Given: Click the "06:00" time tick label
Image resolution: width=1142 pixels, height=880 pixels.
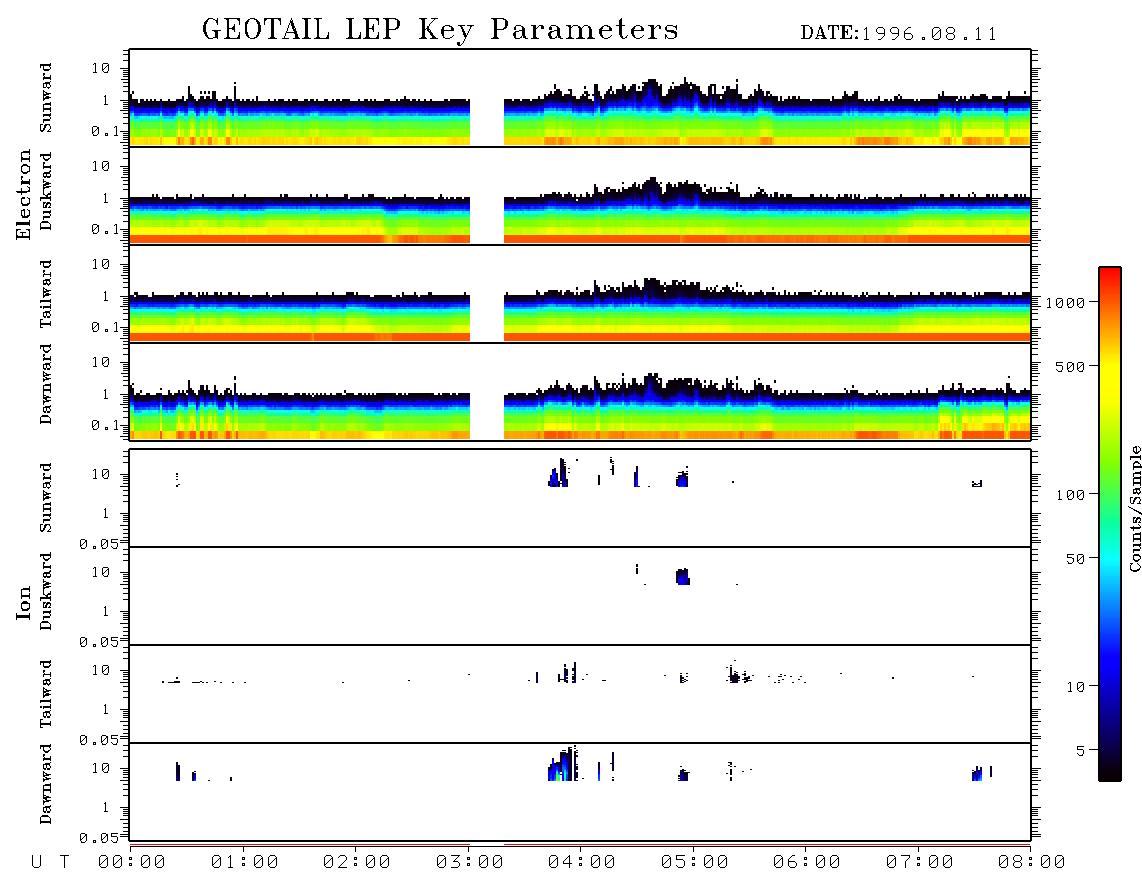Looking at the screenshot, I should (807, 863).
